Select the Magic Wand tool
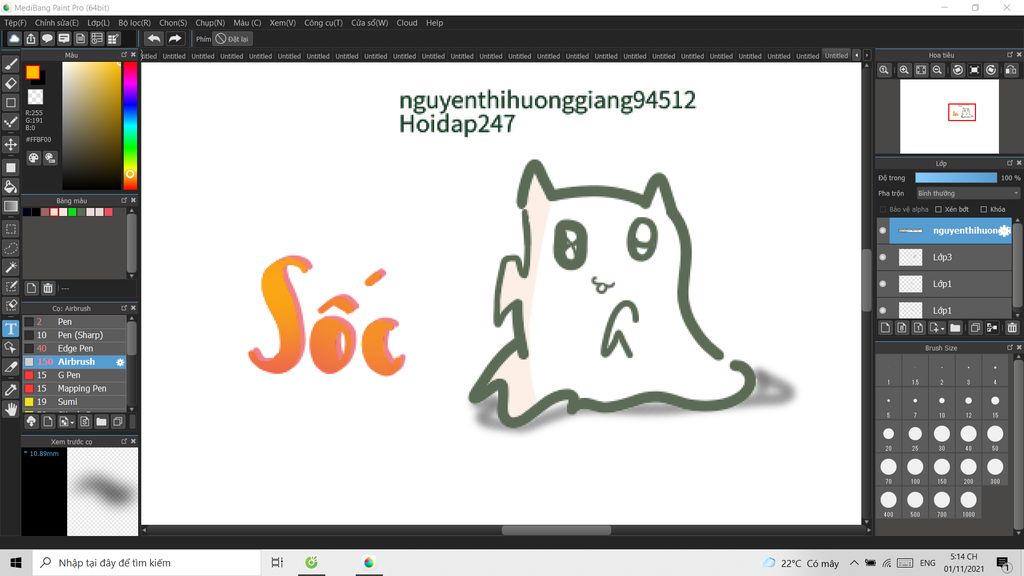Image resolution: width=1024 pixels, height=576 pixels. coord(11,267)
